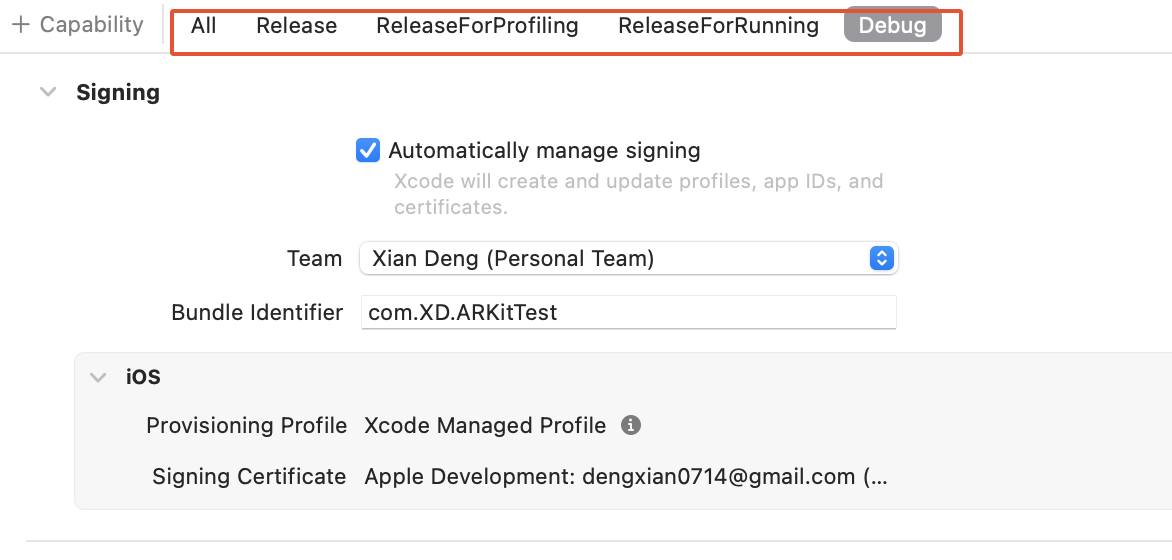Screen dimensions: 1172x560
Task: Click the blue up-down arrows on Team popup
Action: click(881, 259)
